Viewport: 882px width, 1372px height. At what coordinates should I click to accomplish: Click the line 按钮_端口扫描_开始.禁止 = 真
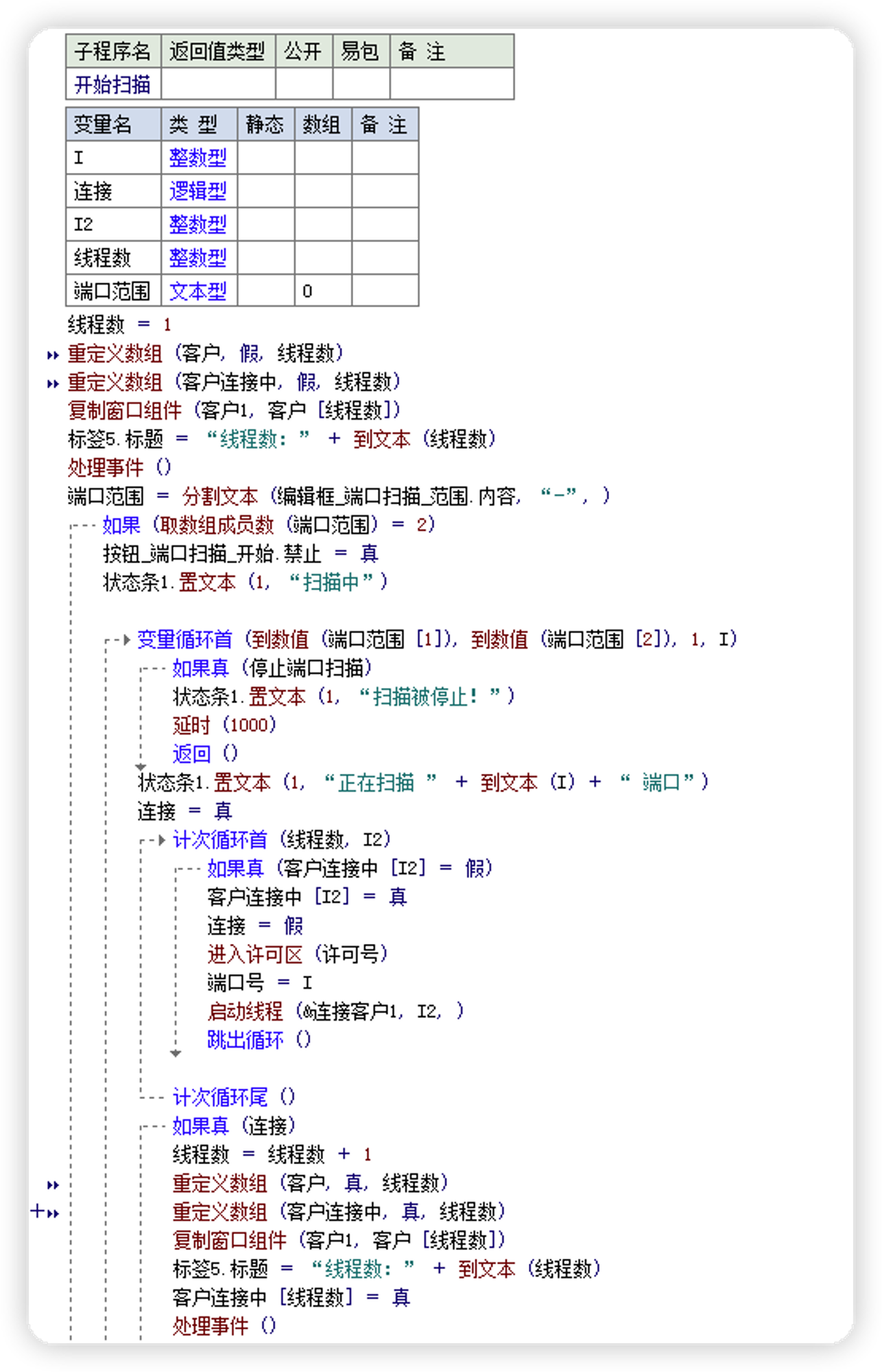pyautogui.click(x=241, y=553)
